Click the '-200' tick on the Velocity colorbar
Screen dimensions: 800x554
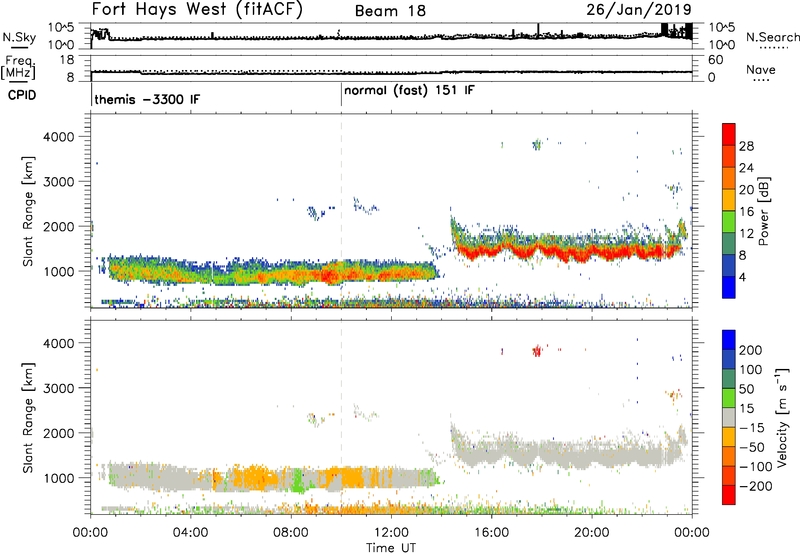point(755,486)
